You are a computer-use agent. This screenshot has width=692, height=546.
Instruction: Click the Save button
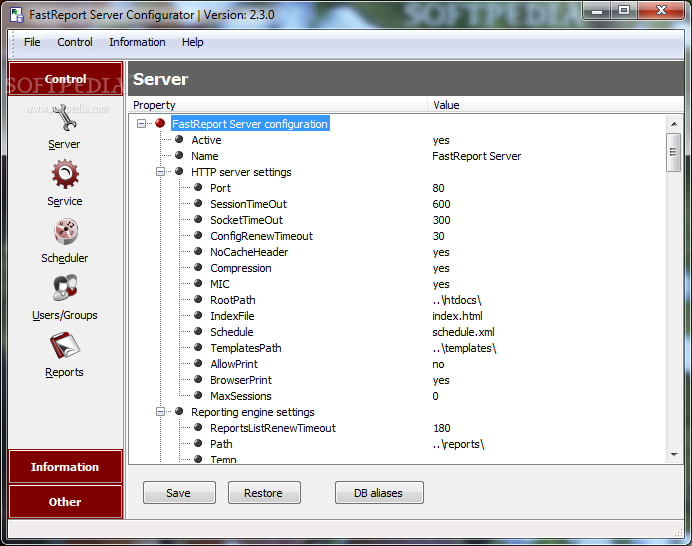tap(179, 493)
